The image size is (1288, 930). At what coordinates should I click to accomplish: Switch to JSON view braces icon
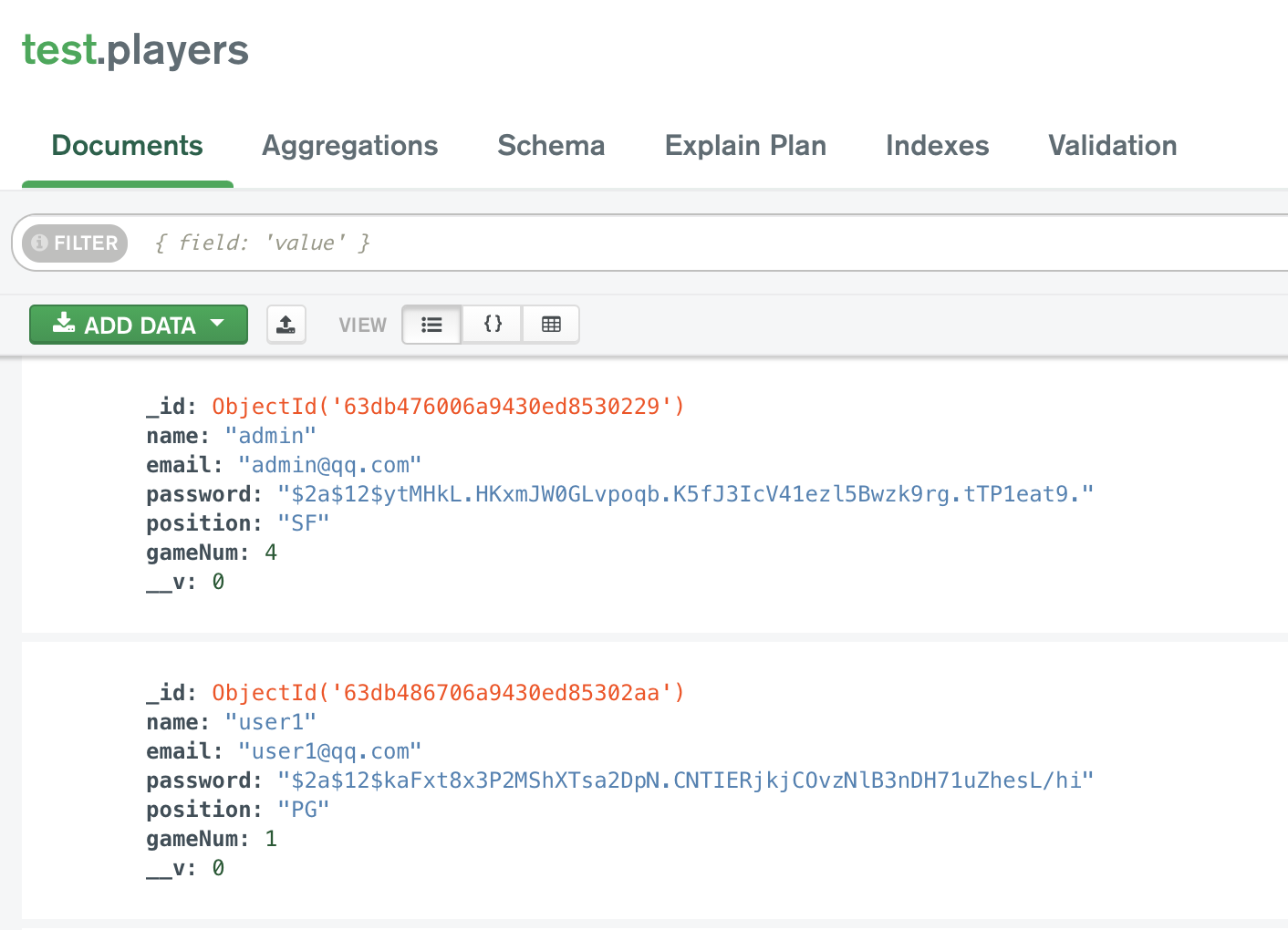[x=493, y=325]
